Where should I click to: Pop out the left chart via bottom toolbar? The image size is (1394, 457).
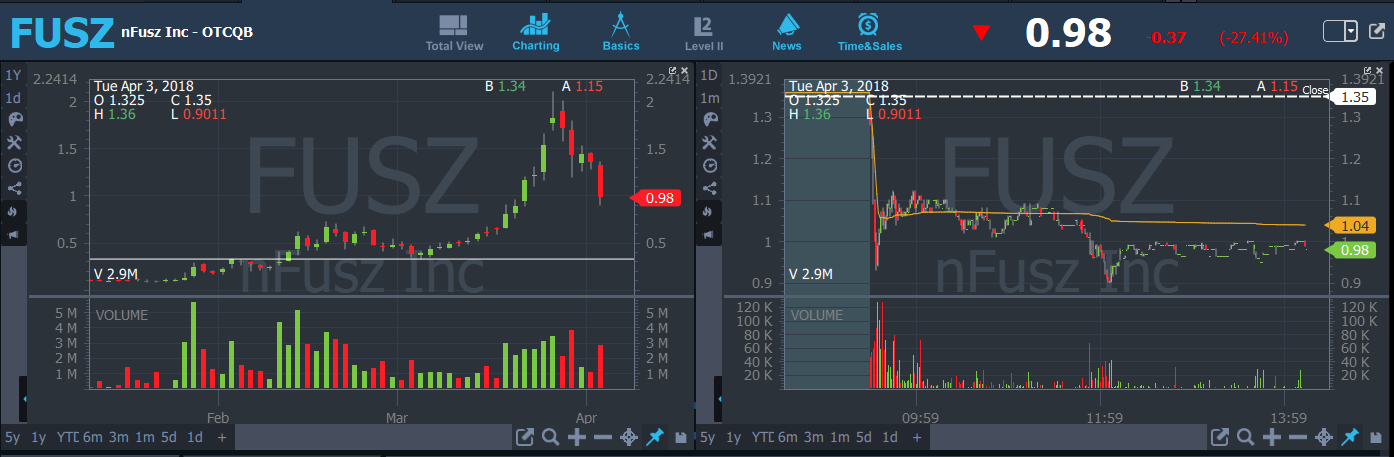click(x=525, y=437)
